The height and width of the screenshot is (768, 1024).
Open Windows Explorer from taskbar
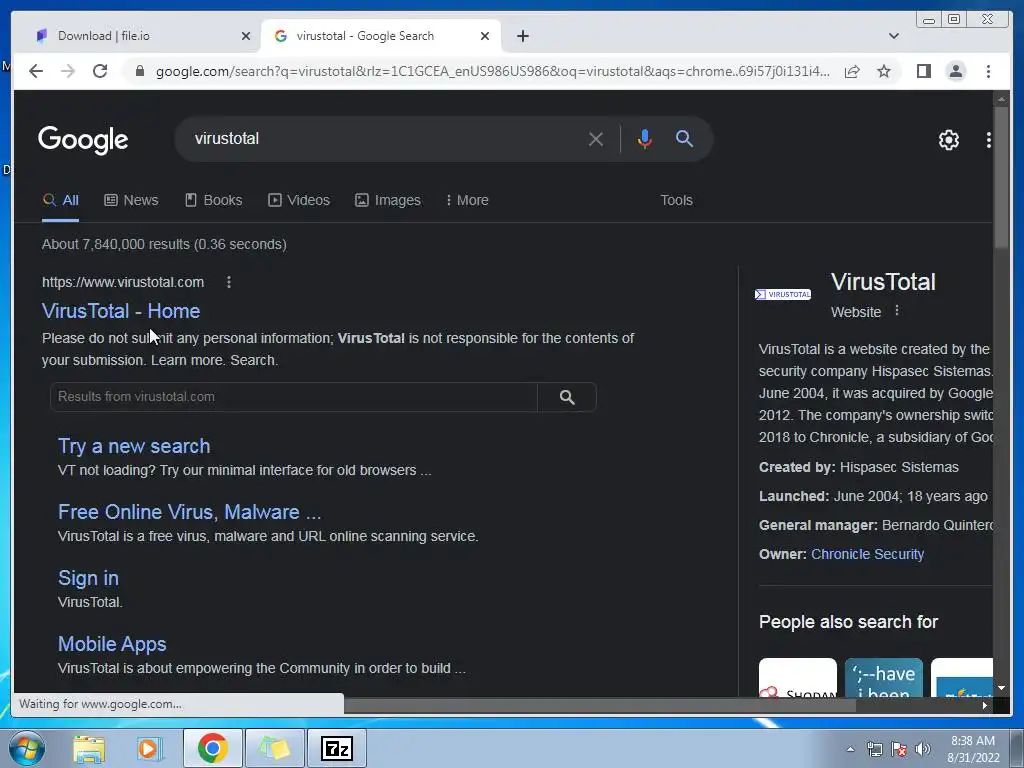(89, 748)
